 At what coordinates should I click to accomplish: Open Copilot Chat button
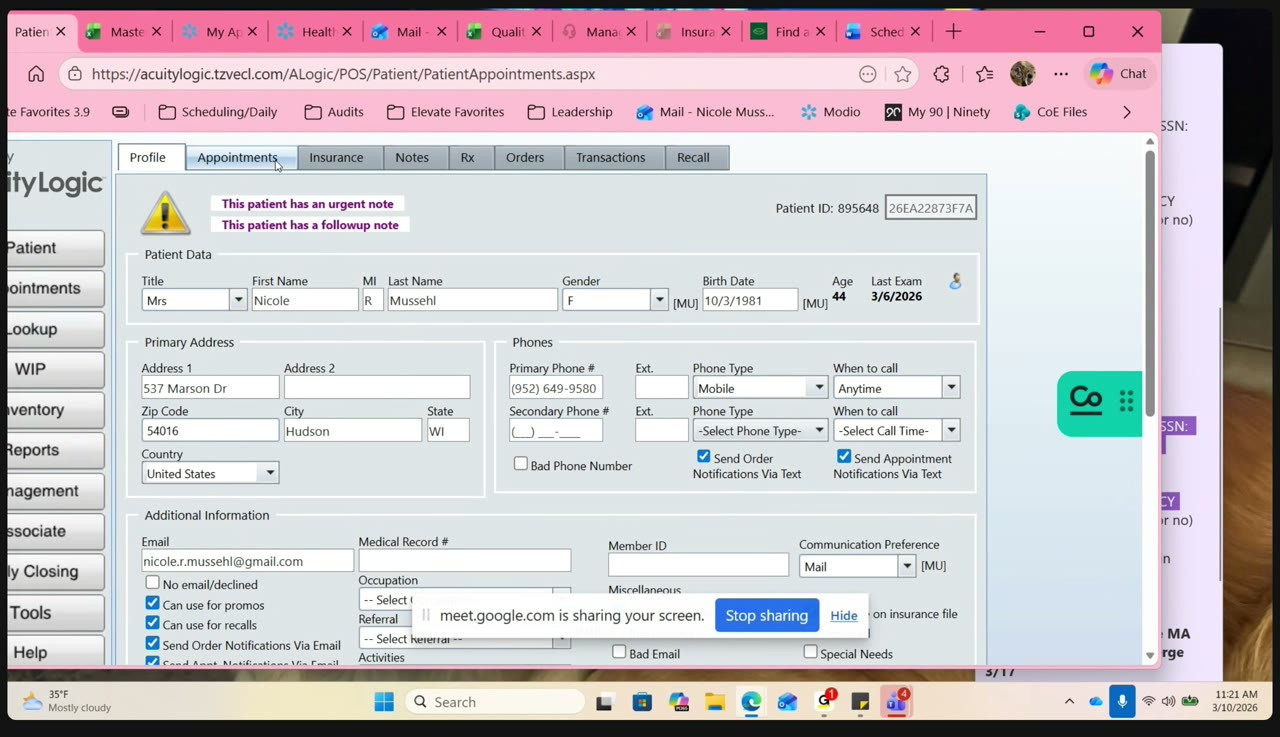(x=1119, y=74)
